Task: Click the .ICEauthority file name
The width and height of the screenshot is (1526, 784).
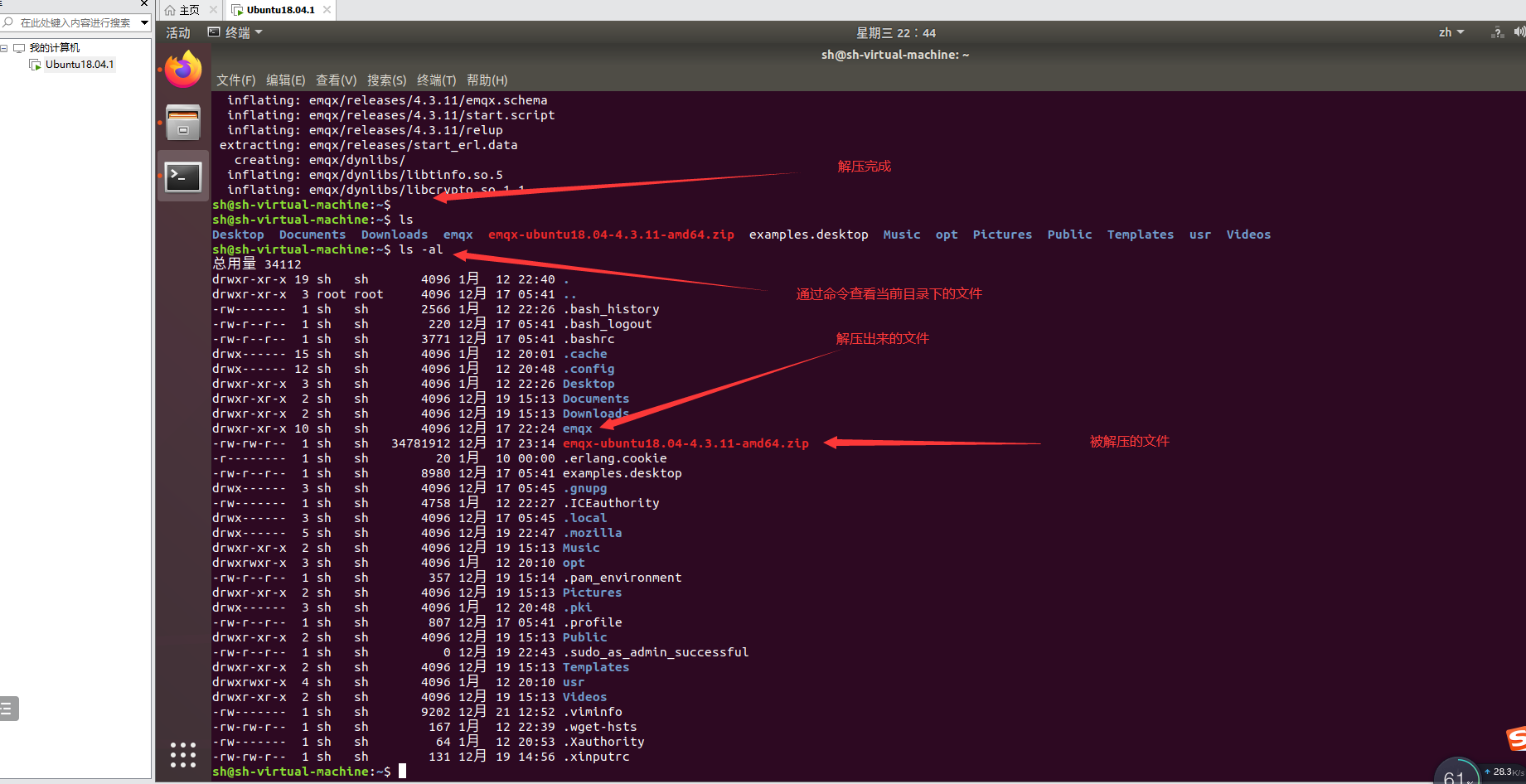Action: 611,503
